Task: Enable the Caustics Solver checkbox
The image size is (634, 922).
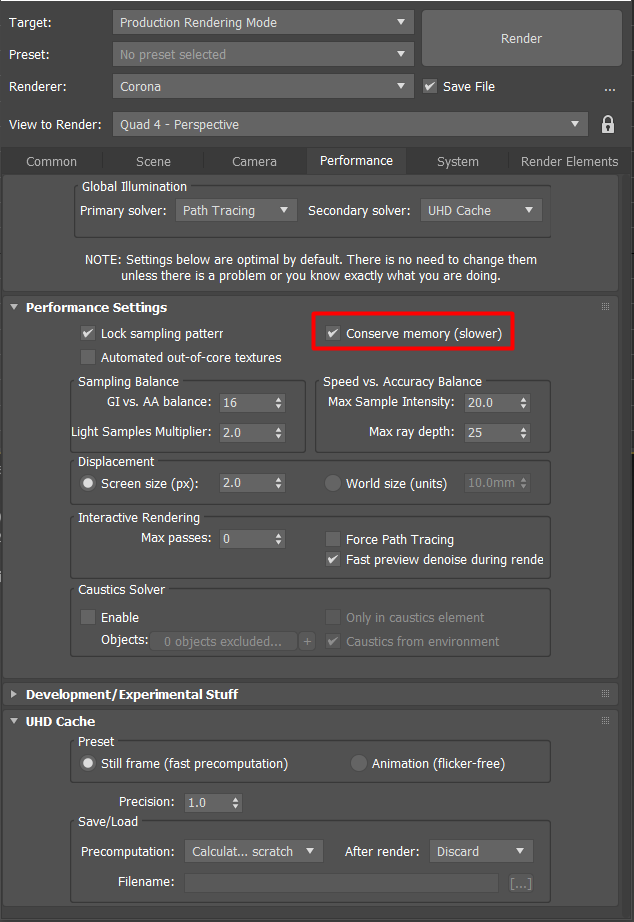Action: [88, 617]
